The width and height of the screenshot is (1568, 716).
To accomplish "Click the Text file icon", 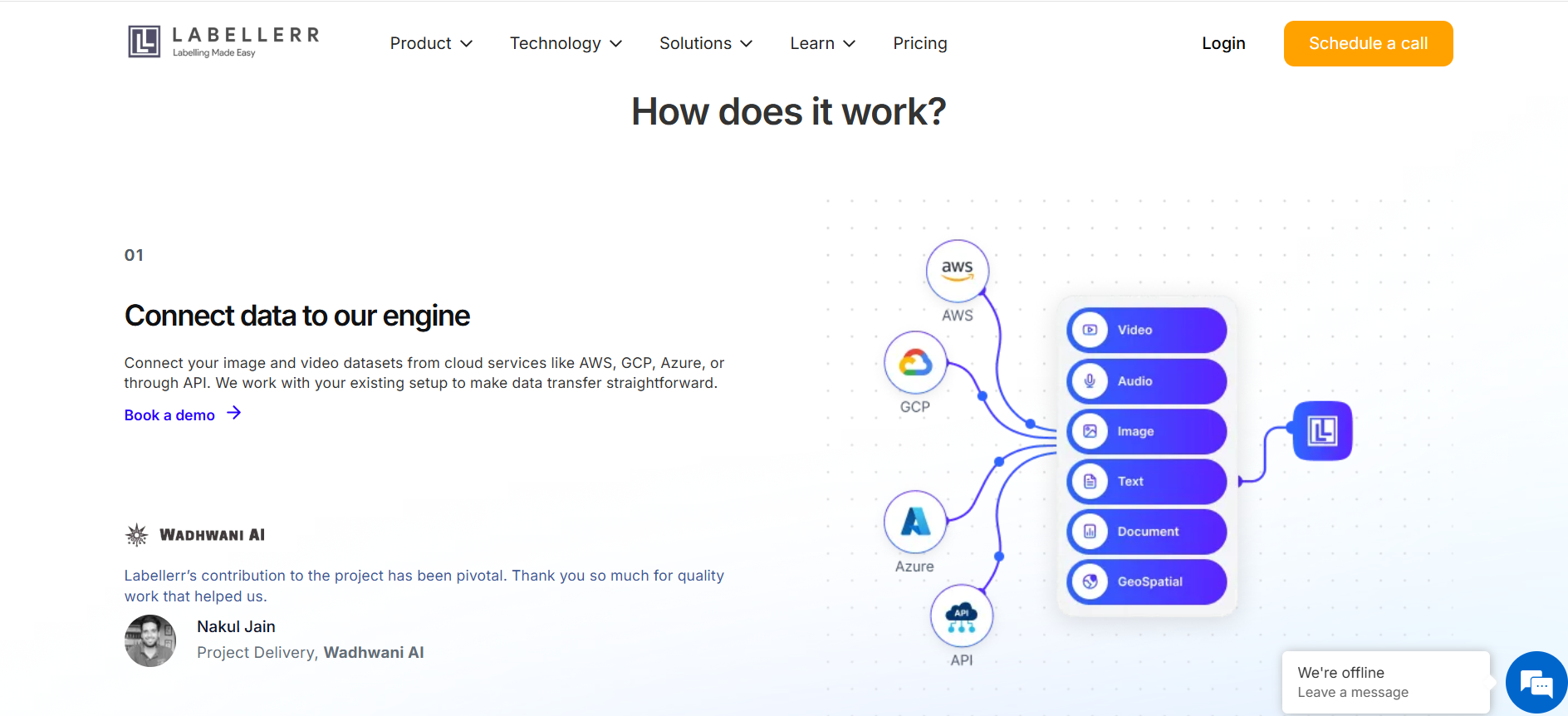I will point(1090,482).
